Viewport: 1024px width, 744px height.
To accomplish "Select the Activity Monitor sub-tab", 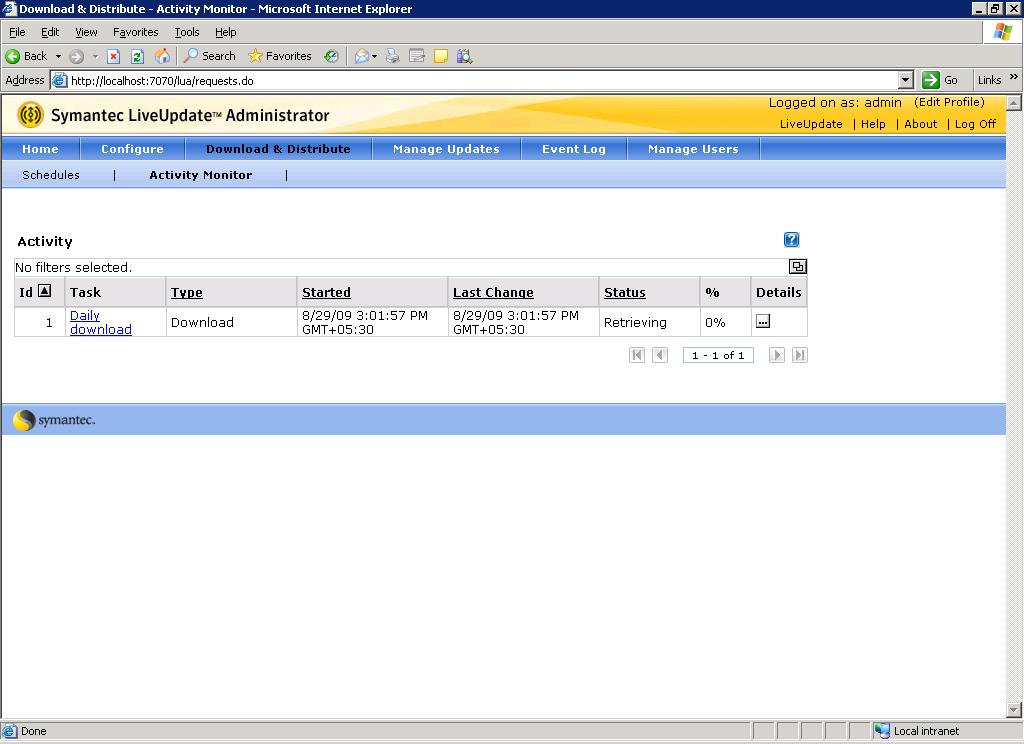I will click(200, 175).
